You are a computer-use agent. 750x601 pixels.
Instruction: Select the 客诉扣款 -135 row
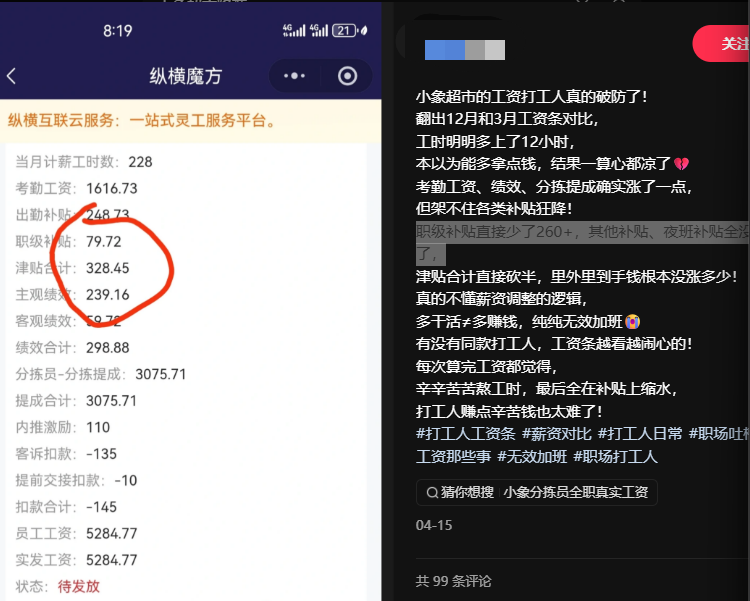coord(66,454)
